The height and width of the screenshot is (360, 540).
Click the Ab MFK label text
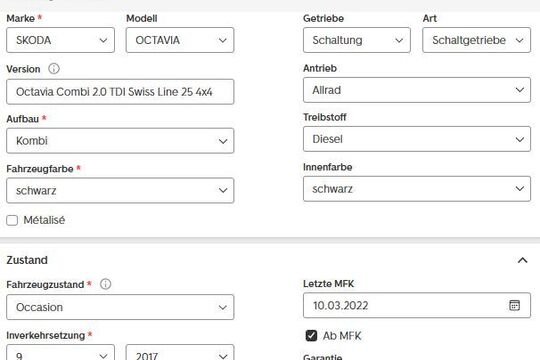(x=342, y=336)
